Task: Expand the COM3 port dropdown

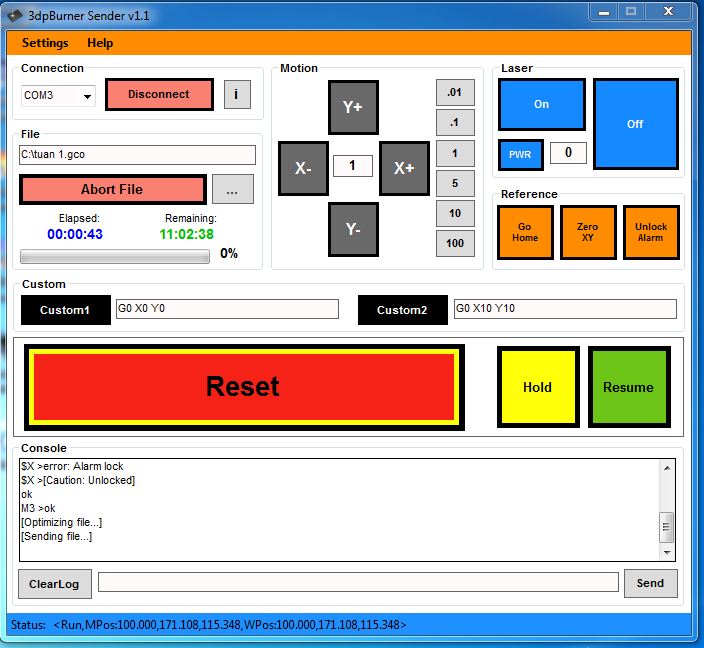Action: pos(87,96)
